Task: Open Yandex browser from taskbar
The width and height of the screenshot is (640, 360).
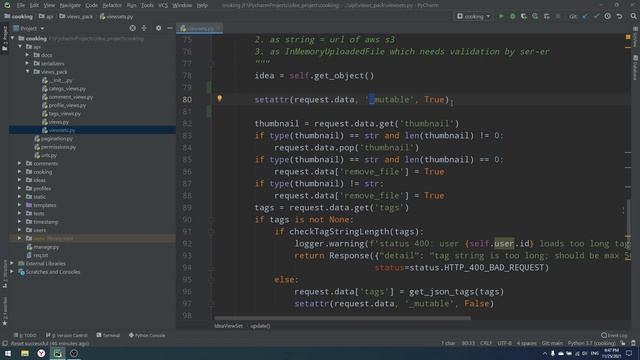Action: 41,353
